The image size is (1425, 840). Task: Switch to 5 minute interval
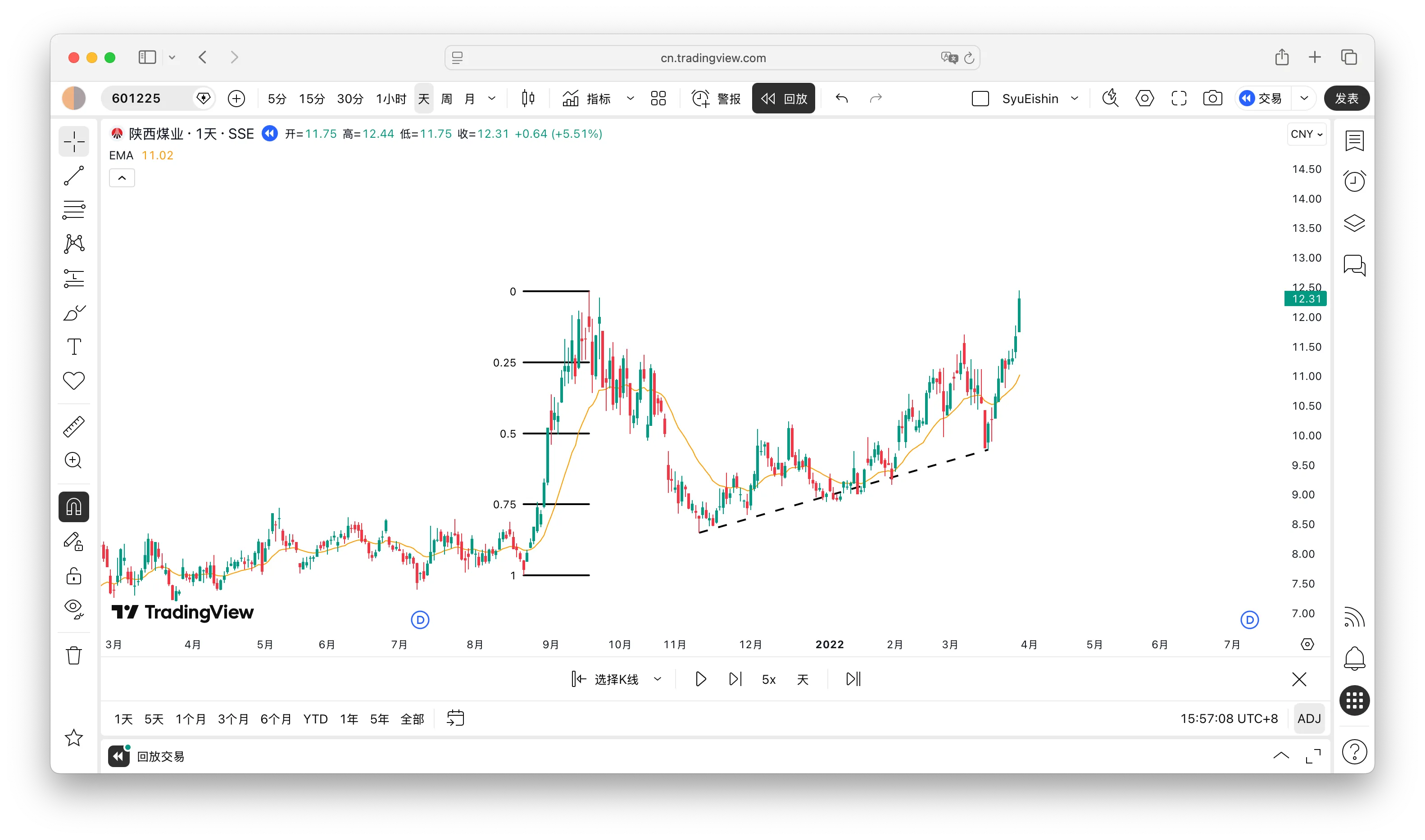[277, 99]
